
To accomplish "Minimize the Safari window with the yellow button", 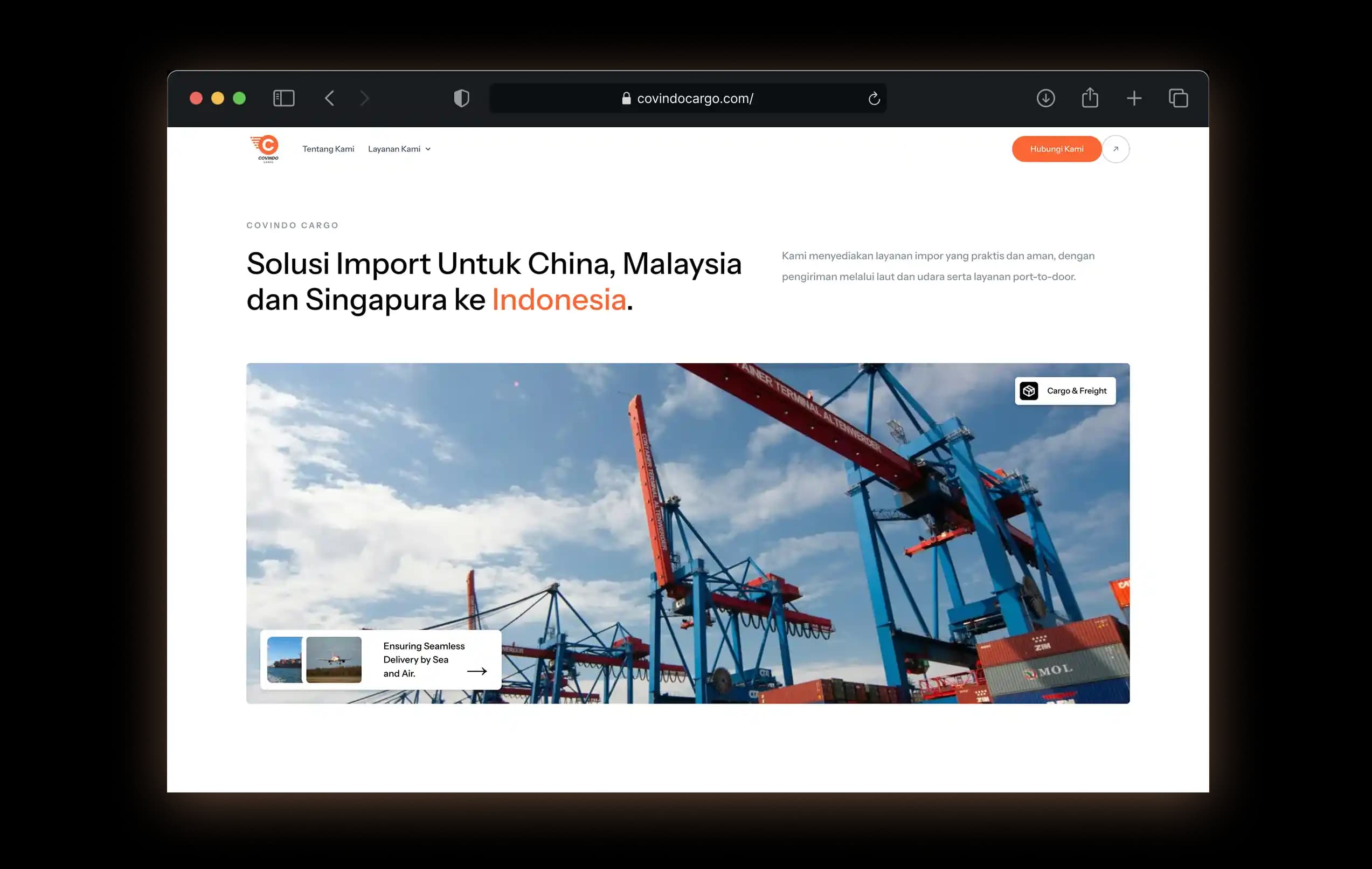I will [x=218, y=99].
